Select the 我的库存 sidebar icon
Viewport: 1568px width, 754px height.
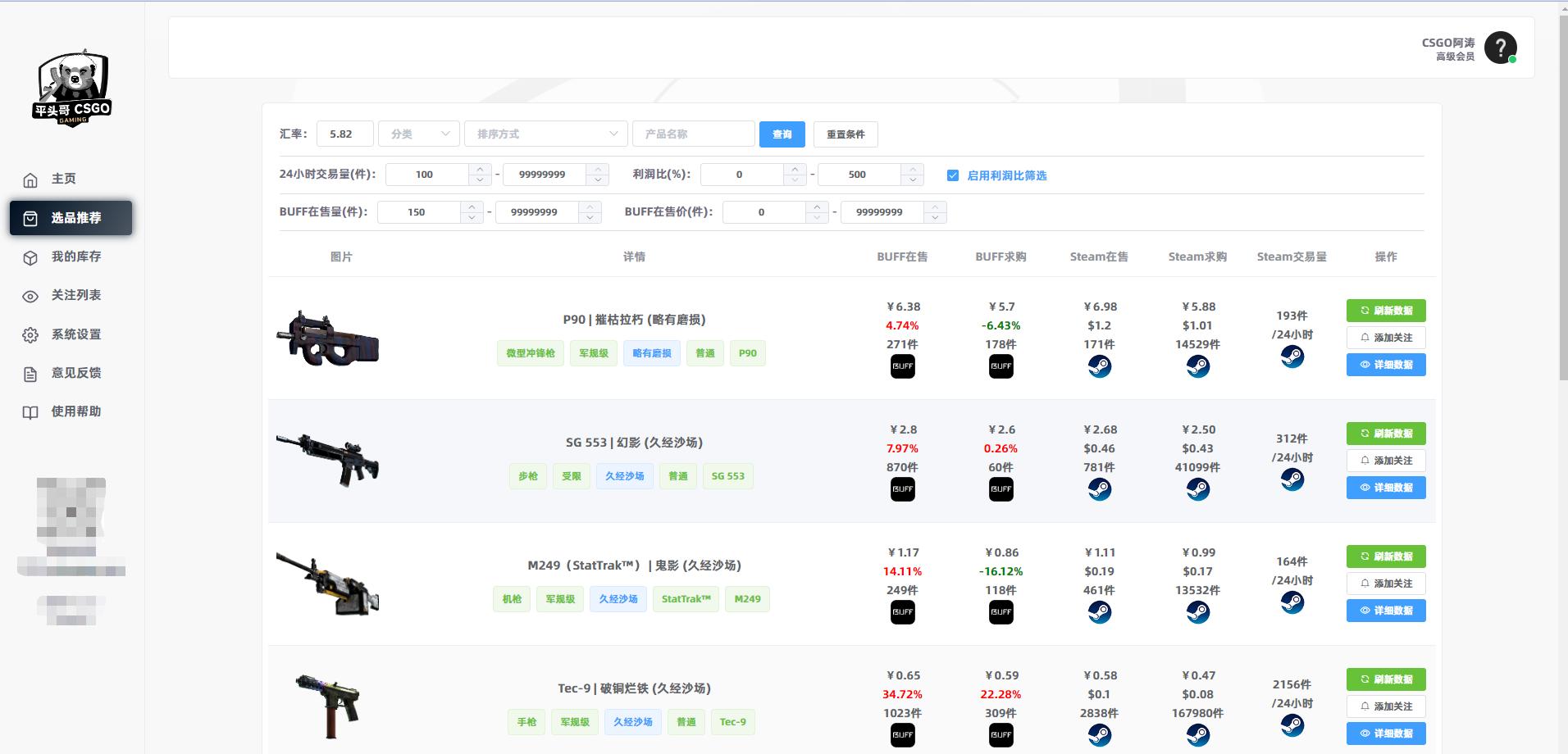30,257
